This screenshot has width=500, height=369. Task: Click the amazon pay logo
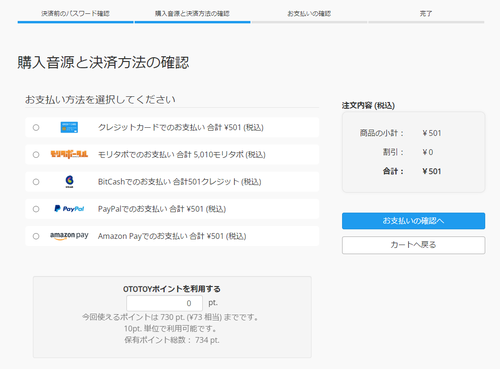click(69, 236)
